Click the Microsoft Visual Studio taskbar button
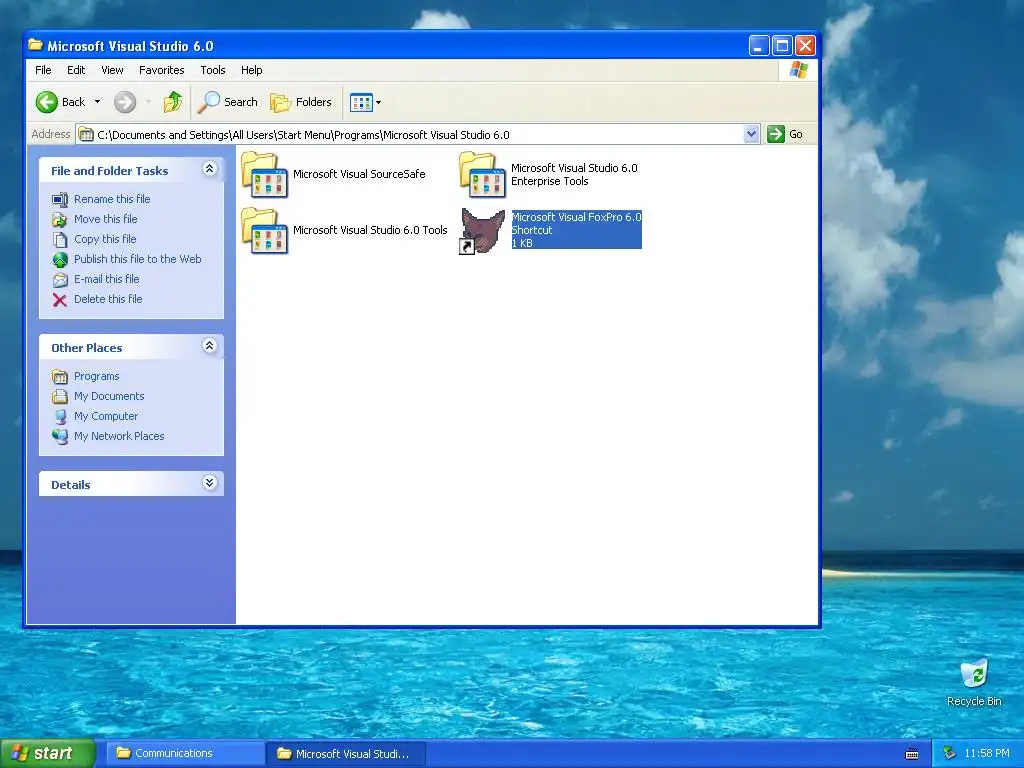The image size is (1024, 768). pyautogui.click(x=346, y=754)
